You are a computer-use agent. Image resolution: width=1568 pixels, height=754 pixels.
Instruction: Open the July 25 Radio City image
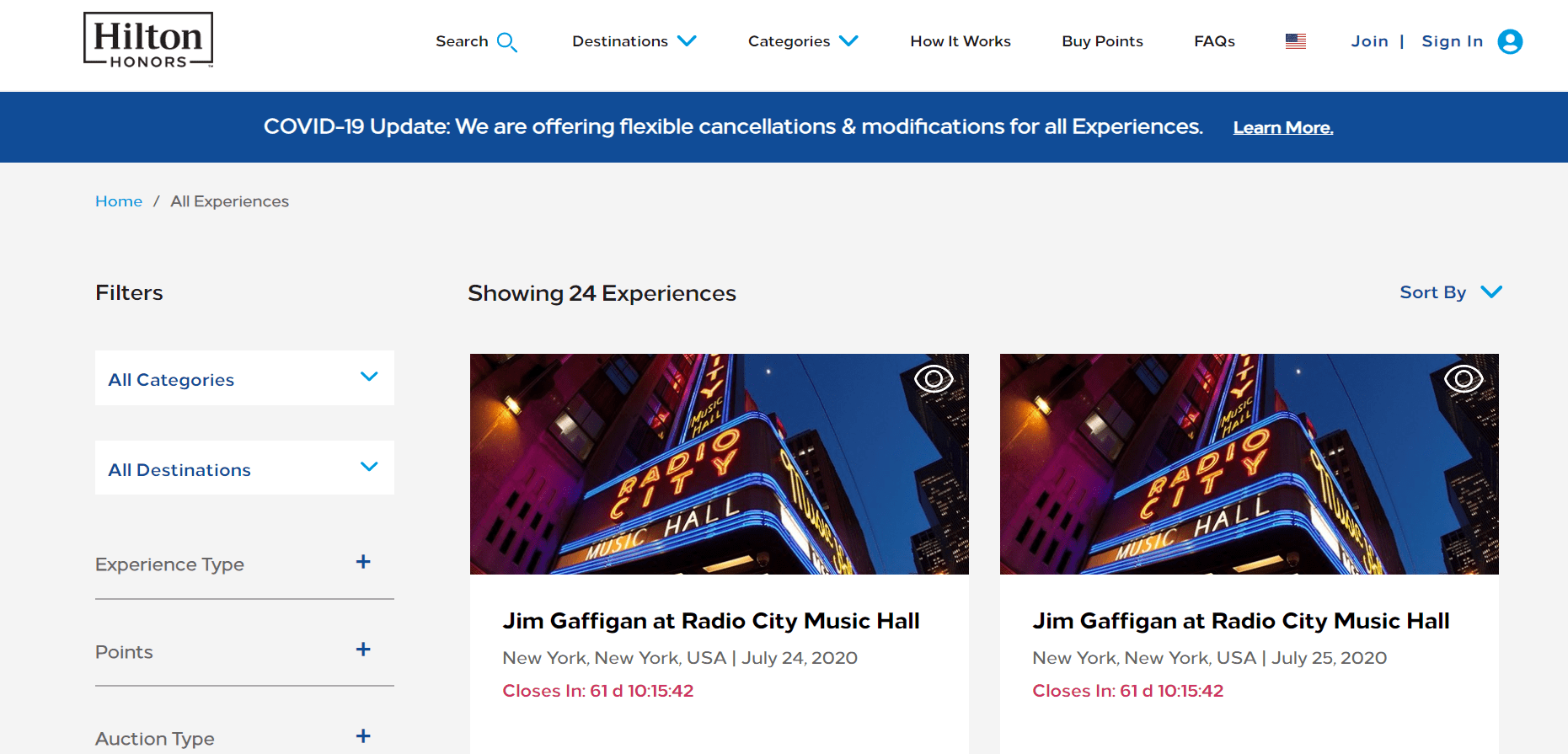(x=1250, y=464)
